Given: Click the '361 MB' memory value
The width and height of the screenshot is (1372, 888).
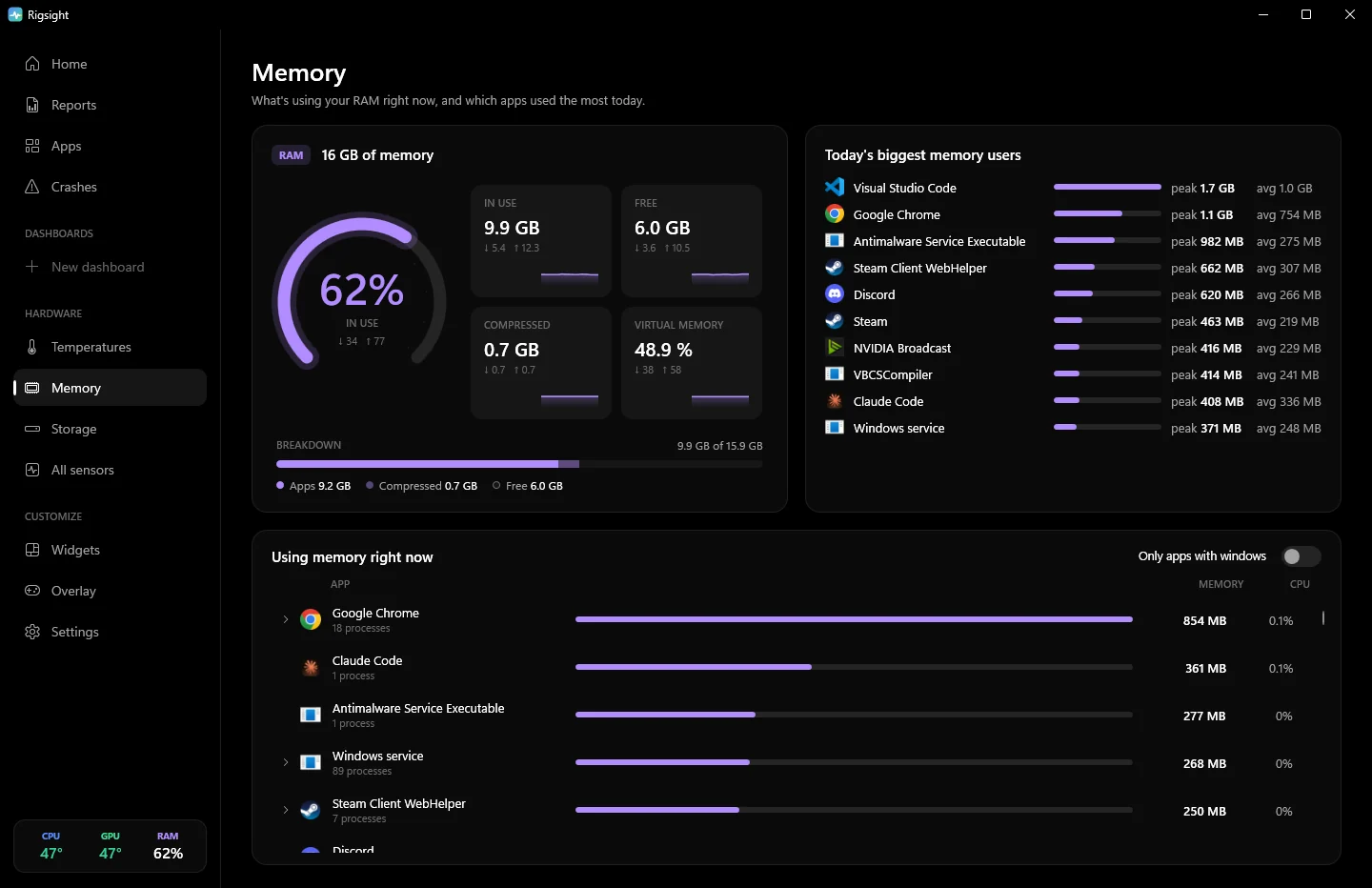Looking at the screenshot, I should pyautogui.click(x=1205, y=668).
